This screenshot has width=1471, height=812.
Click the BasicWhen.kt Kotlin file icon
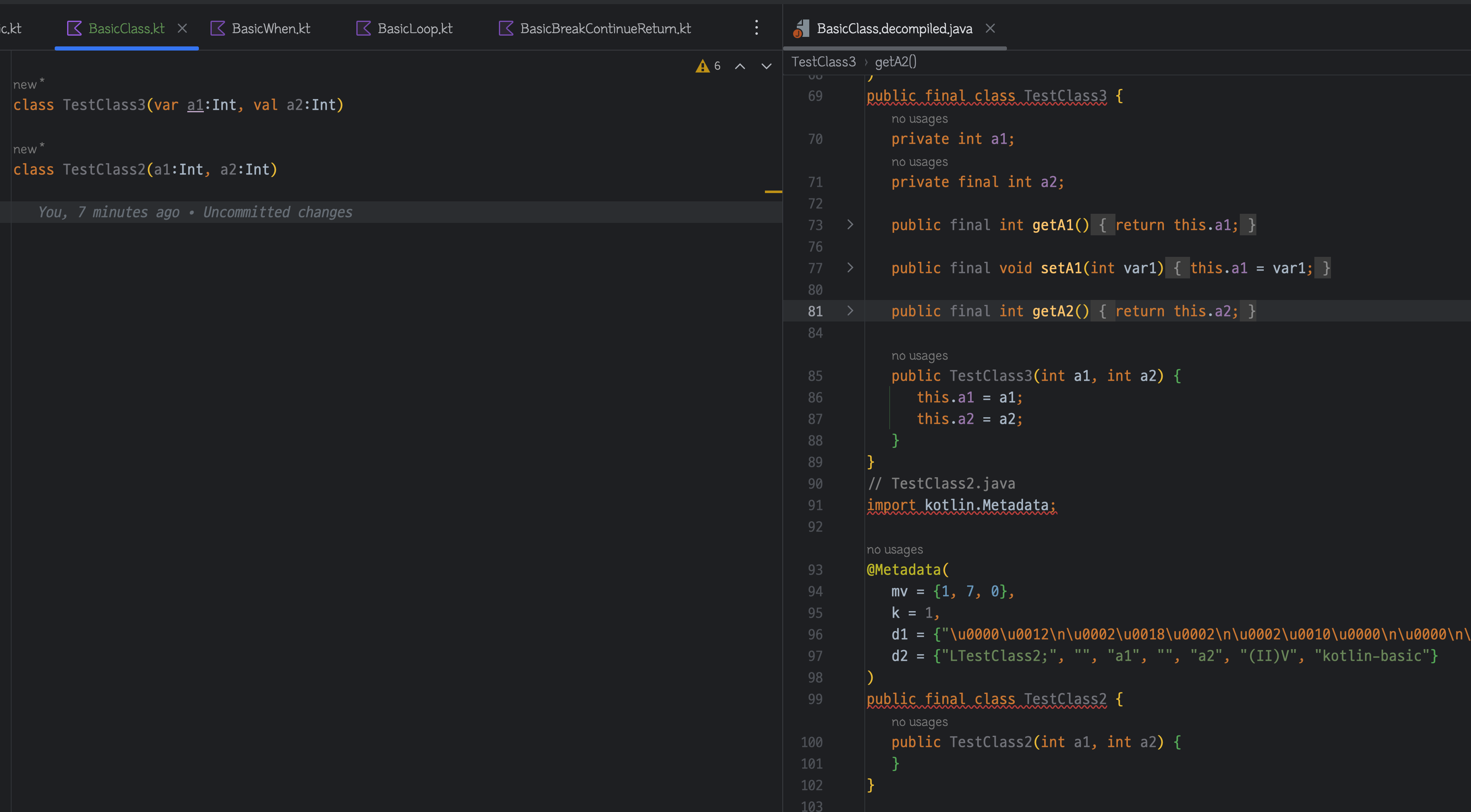(218, 29)
